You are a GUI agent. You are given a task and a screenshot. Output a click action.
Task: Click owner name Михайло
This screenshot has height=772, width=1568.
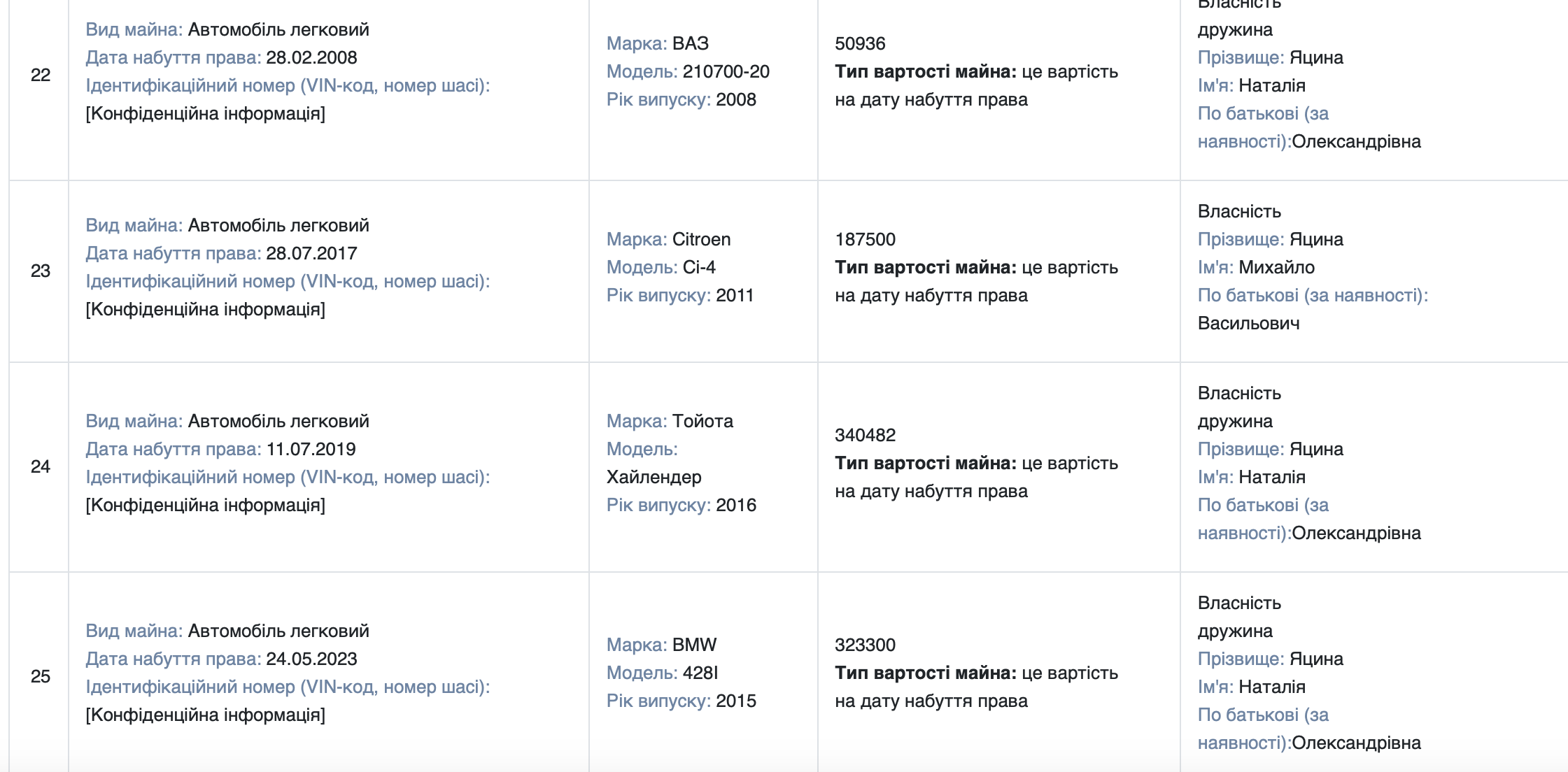(1276, 267)
